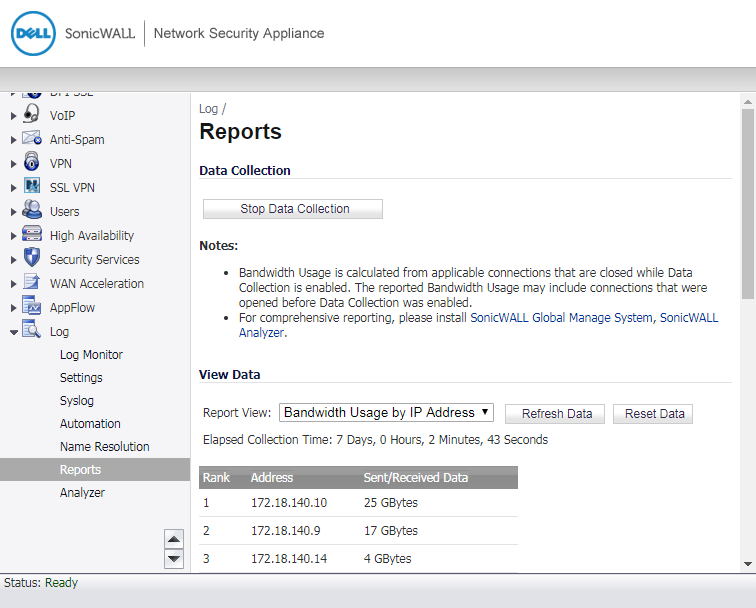Click Stop Data Collection button
756x608 pixels.
point(293,209)
